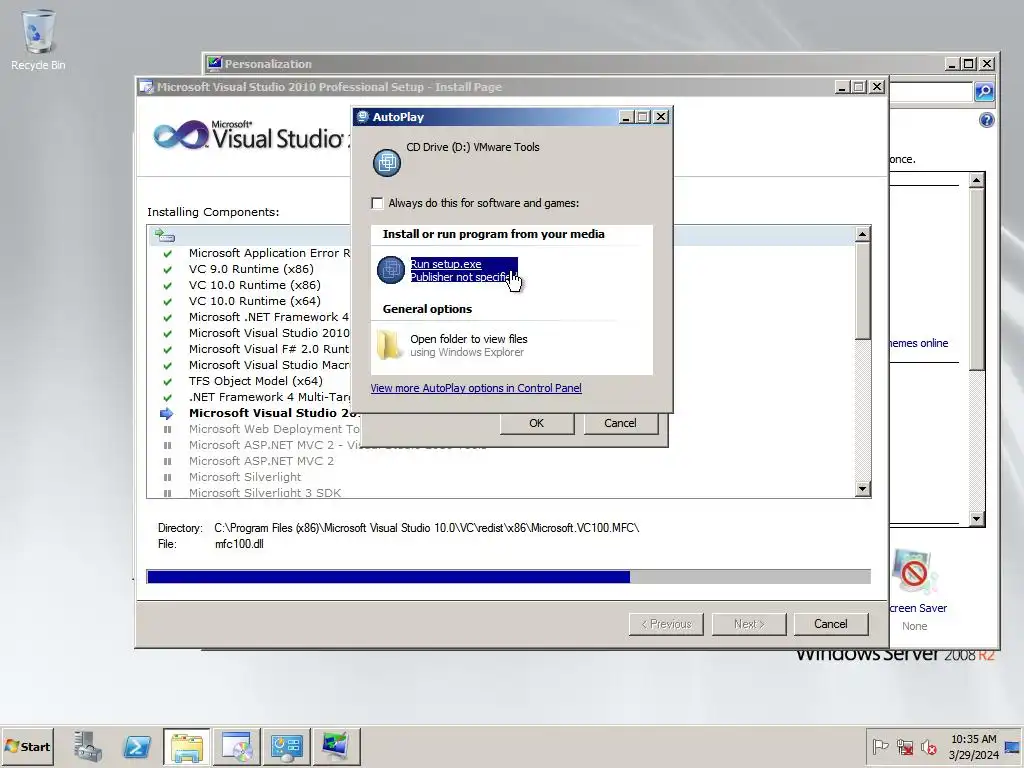This screenshot has width=1024, height=768.
Task: Click OK in the dialog behind AutoPlay
Action: (x=536, y=423)
